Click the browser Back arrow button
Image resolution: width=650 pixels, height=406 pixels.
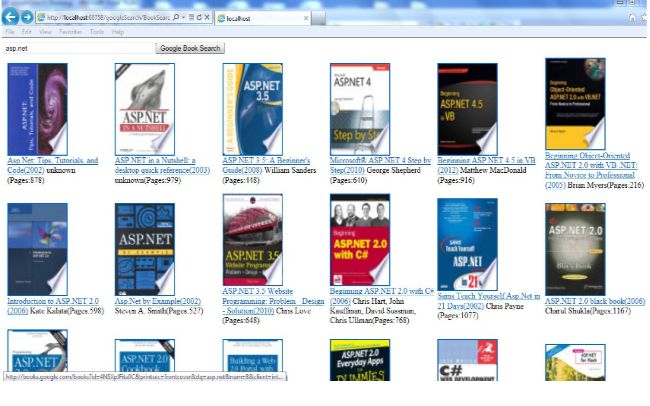click(10, 17)
